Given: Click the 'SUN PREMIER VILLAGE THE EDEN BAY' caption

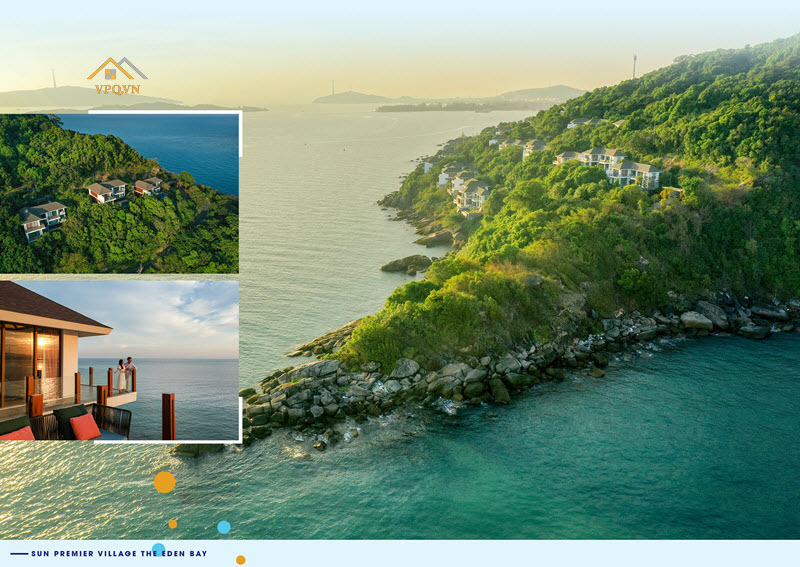Looking at the screenshot, I should click(x=119, y=553).
